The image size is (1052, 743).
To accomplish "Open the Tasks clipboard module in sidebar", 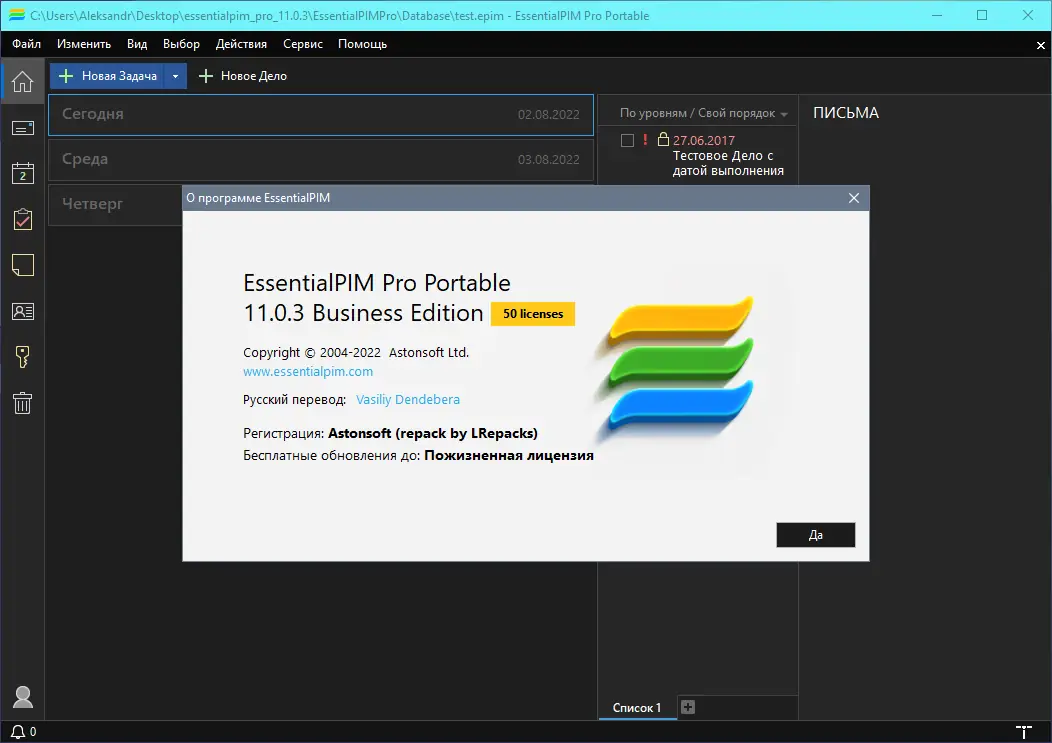I will pyautogui.click(x=23, y=219).
